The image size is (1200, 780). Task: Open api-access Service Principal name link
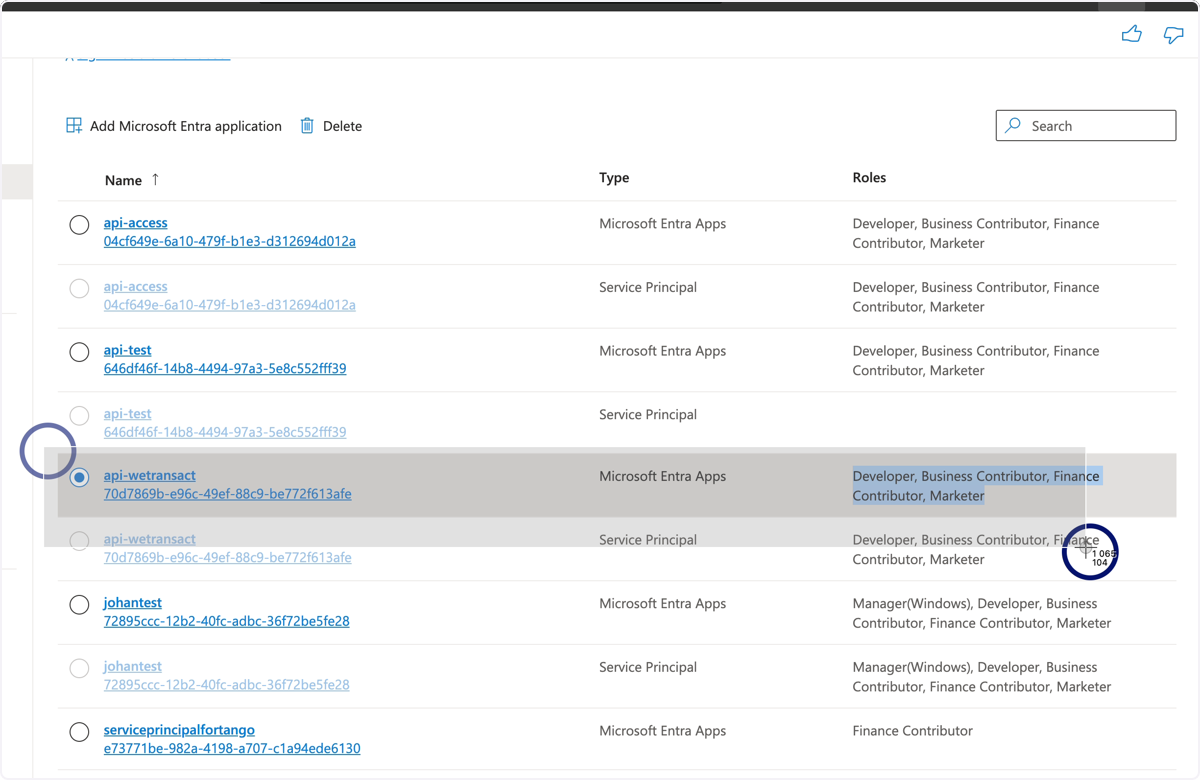(x=136, y=287)
